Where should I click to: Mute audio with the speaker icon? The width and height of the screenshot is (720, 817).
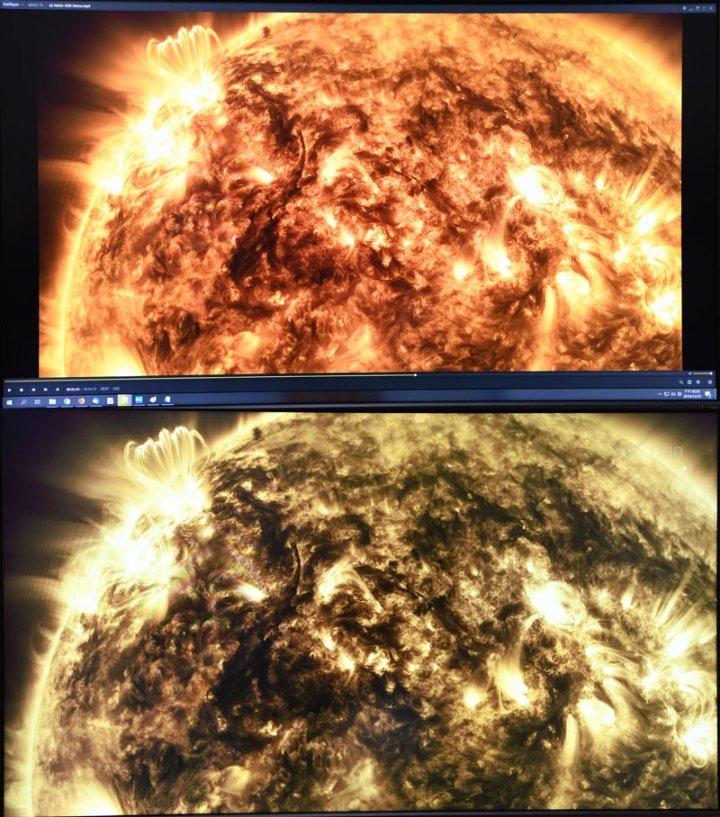(690, 374)
